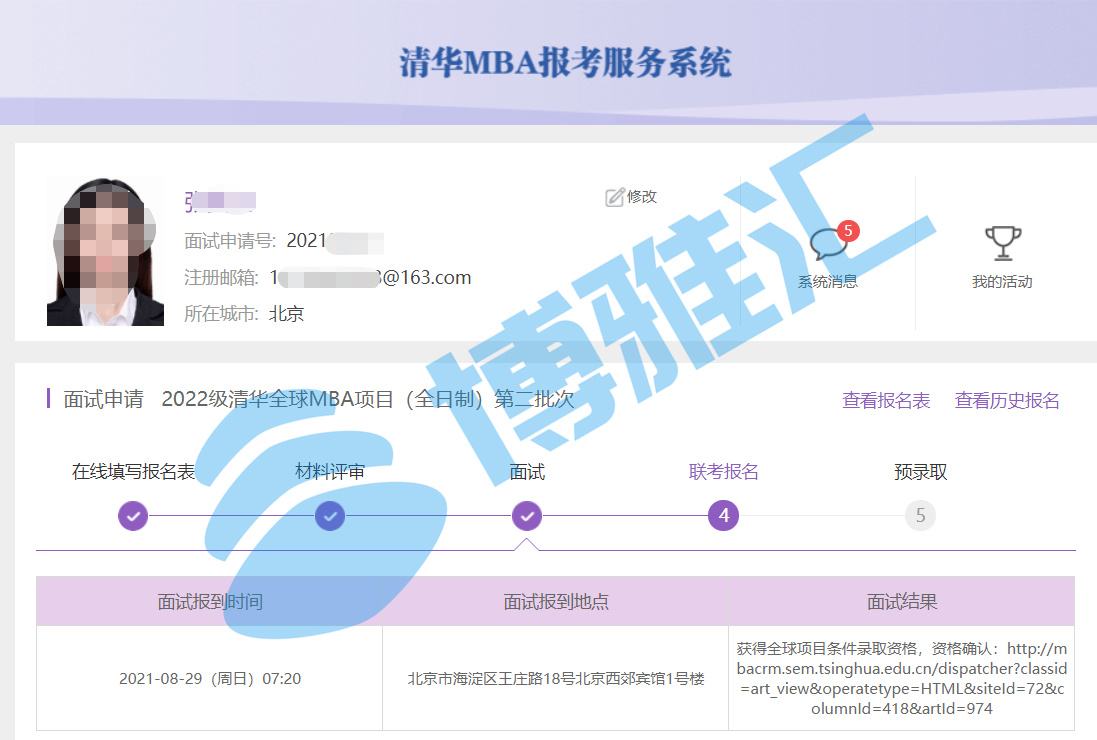Click the 面试申请 section title
Image resolution: width=1097 pixels, height=740 pixels.
[104, 399]
